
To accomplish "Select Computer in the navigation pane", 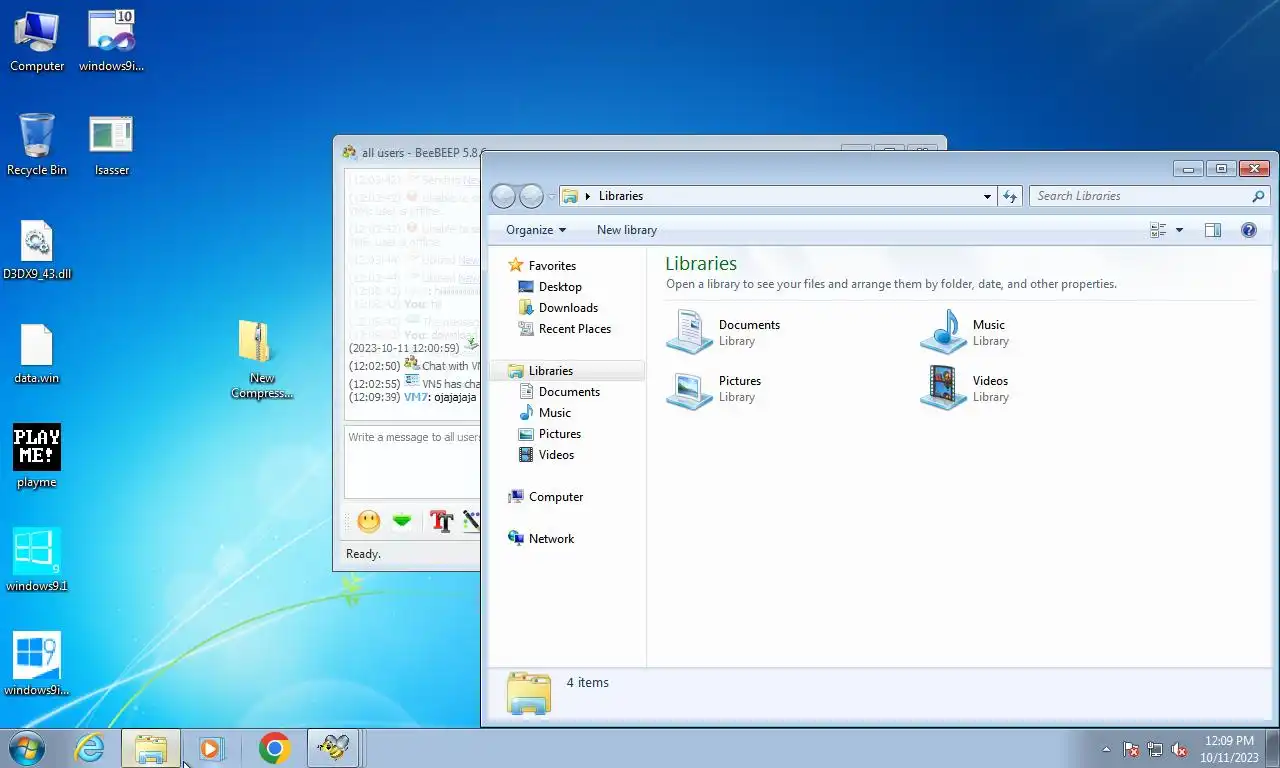I will tap(545, 496).
